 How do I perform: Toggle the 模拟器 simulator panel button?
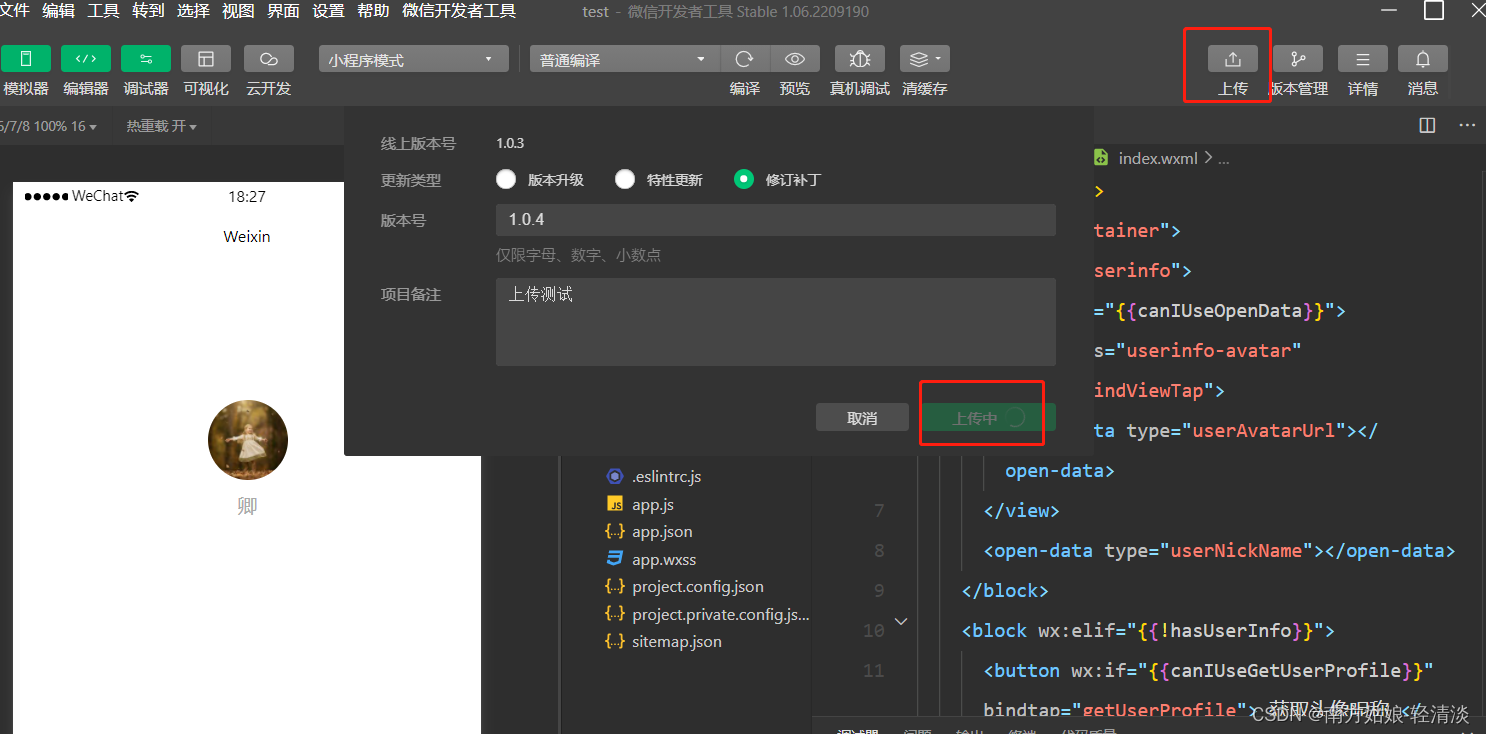pyautogui.click(x=26, y=59)
